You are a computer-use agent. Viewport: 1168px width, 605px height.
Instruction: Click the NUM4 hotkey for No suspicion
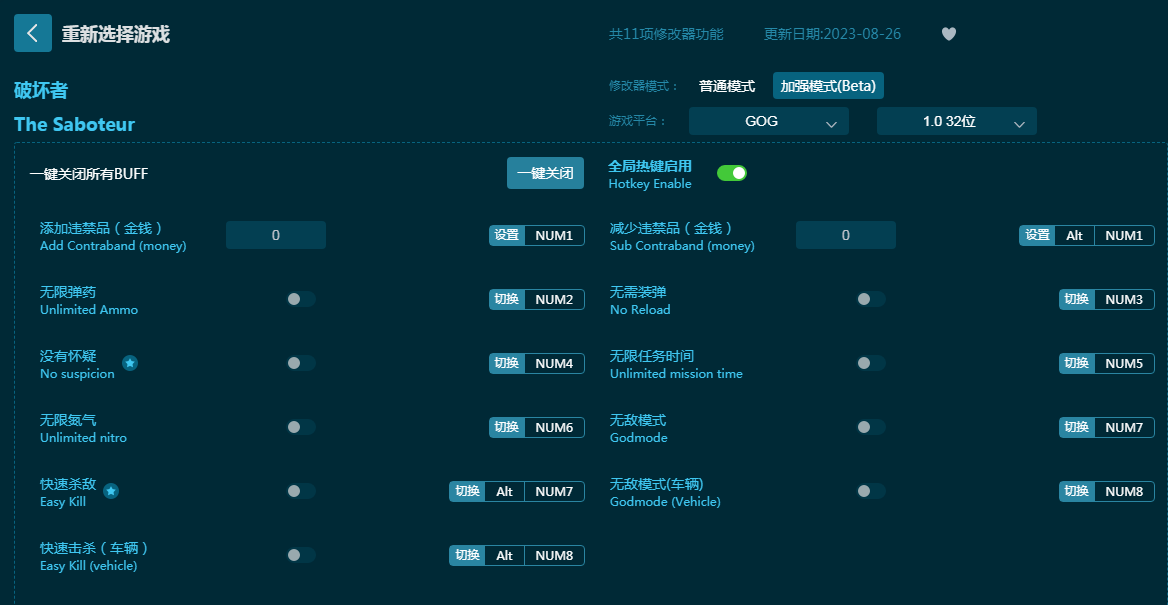[x=555, y=364]
